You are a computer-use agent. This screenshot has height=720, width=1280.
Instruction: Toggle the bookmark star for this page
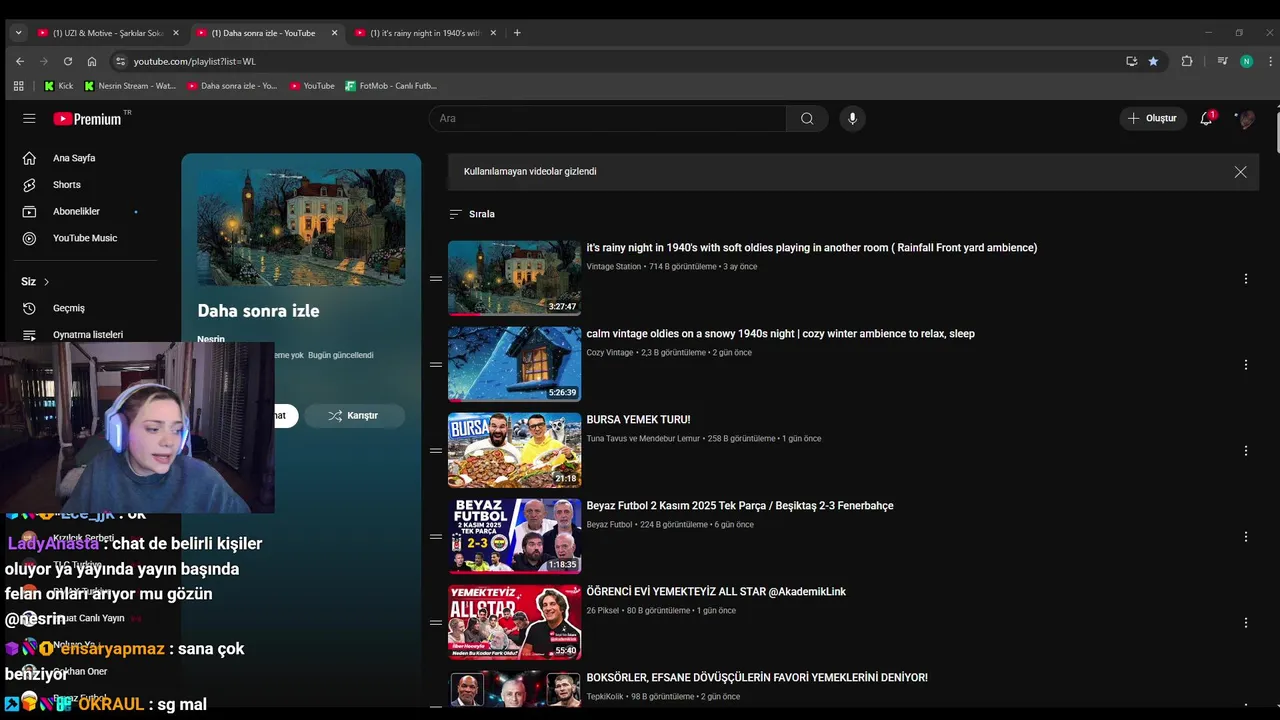(1153, 61)
